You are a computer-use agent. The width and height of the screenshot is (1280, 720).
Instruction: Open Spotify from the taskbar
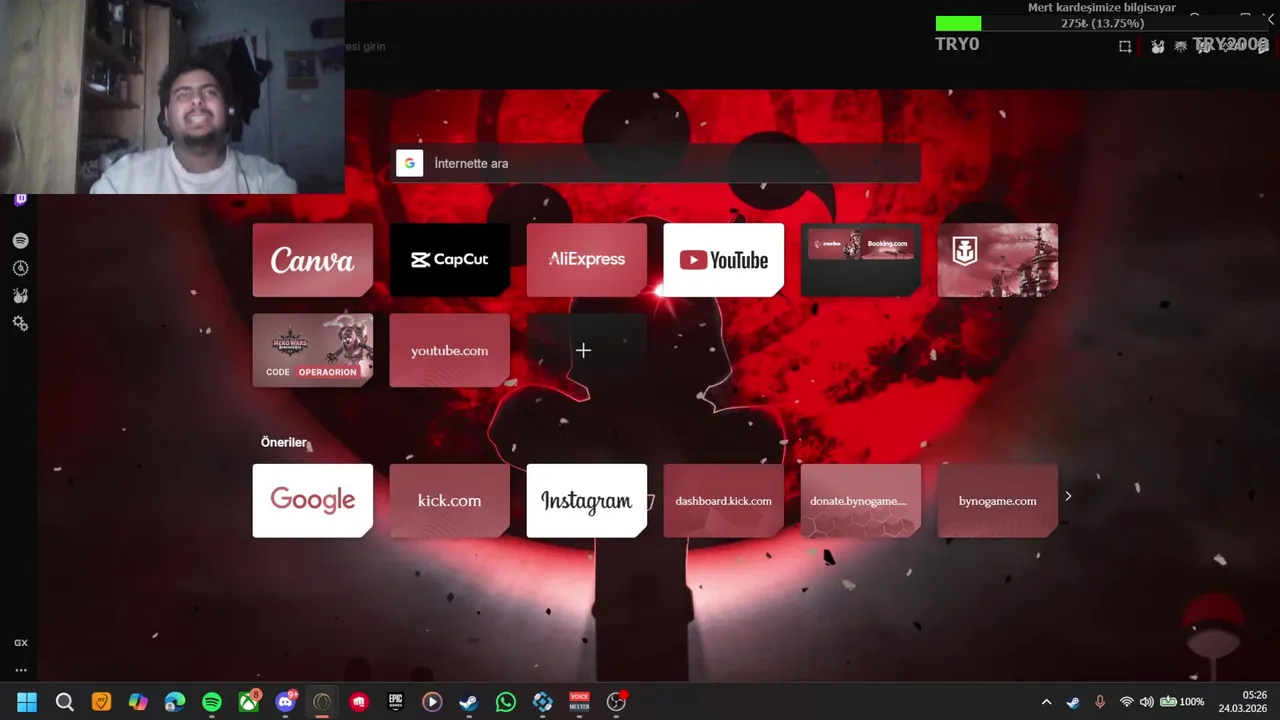tap(212, 702)
